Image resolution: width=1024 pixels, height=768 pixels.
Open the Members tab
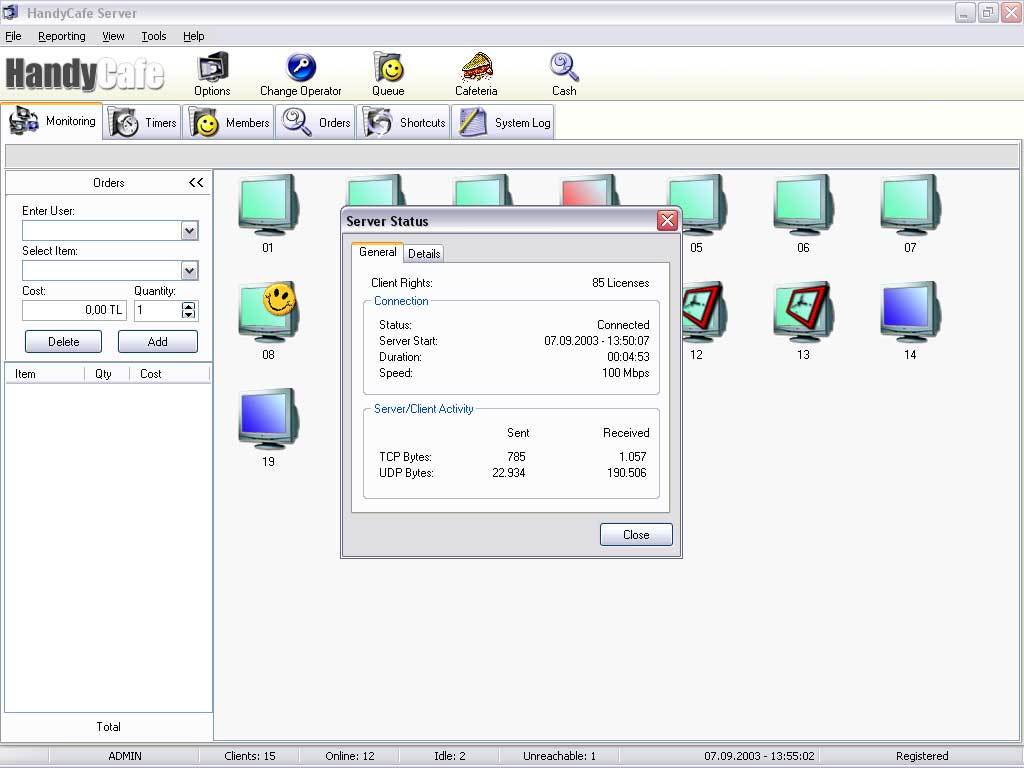click(x=229, y=122)
